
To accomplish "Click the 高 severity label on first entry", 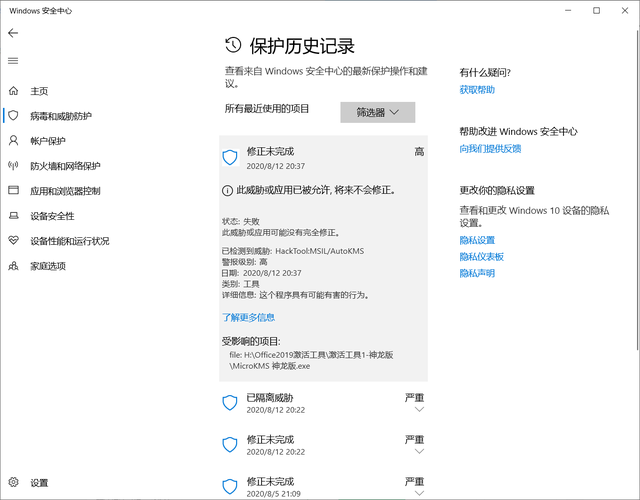I will [x=420, y=152].
